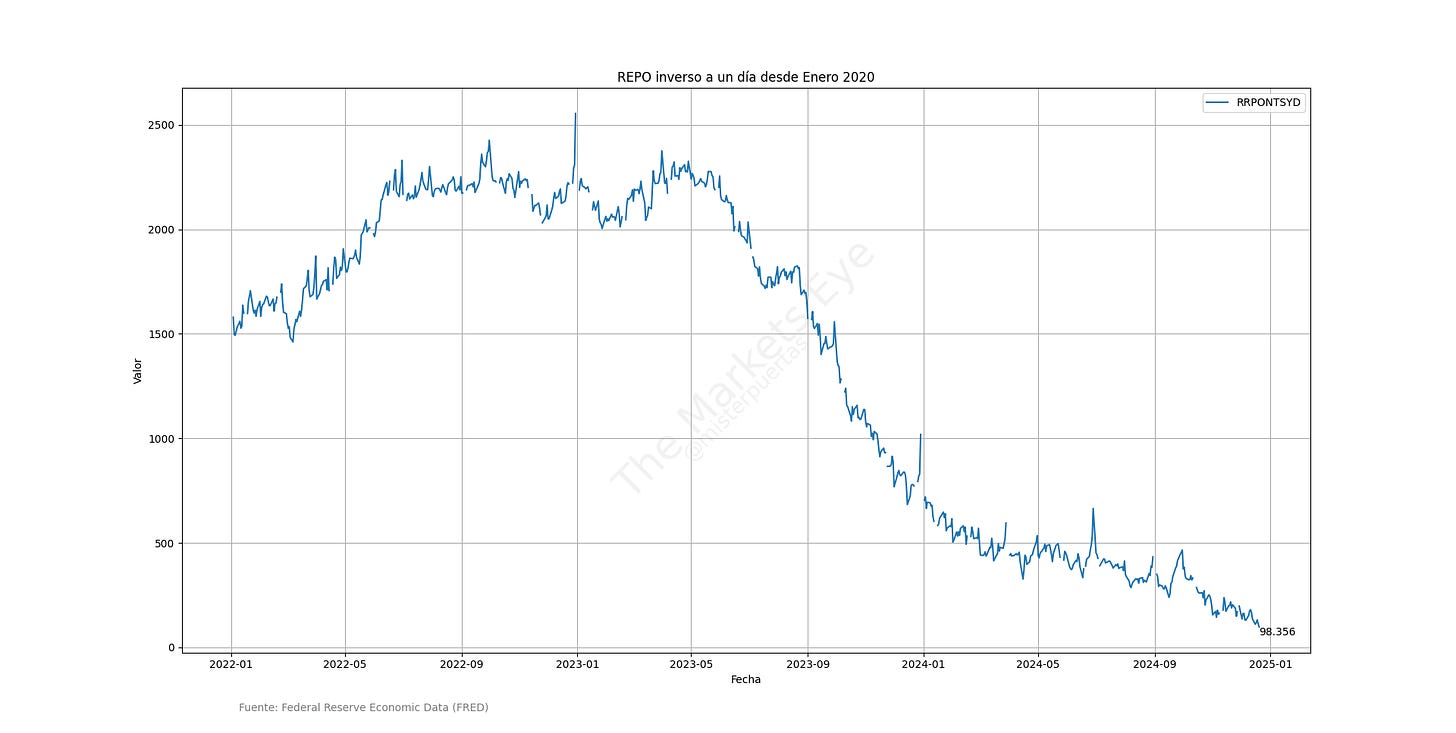Click the line spike near 1000 before 2024-01
The image size is (1456, 733).
coord(920,435)
